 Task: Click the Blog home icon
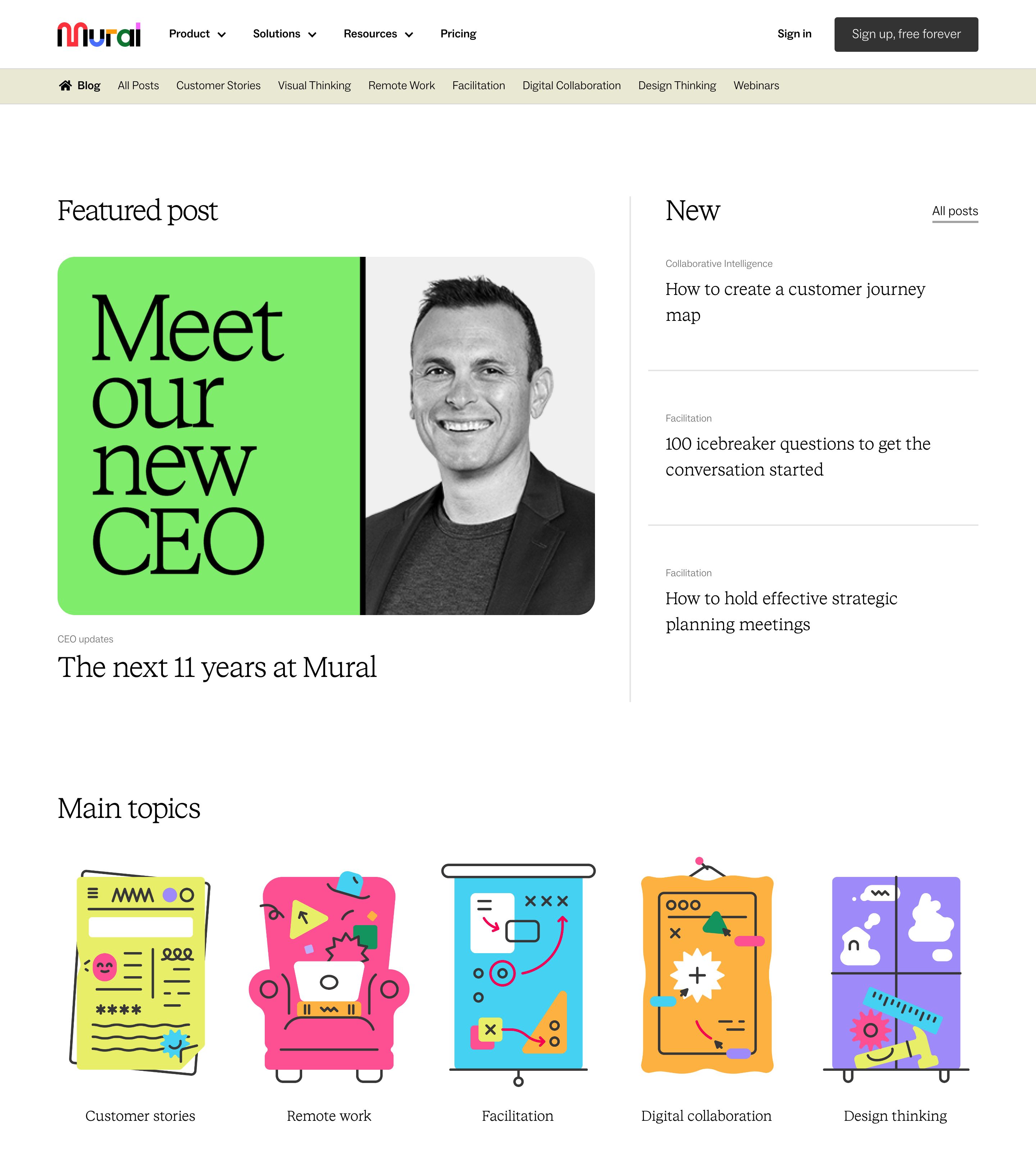pyautogui.click(x=65, y=85)
